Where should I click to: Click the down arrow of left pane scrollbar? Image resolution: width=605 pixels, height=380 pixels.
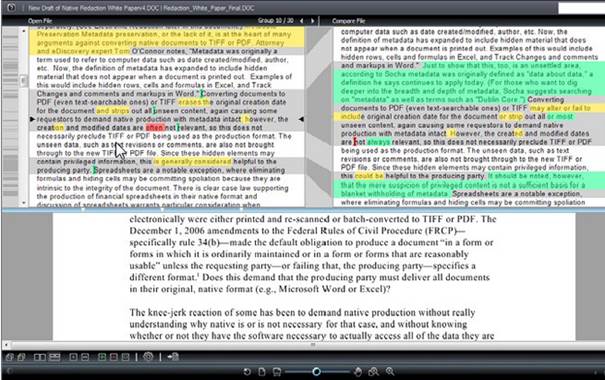(24, 203)
